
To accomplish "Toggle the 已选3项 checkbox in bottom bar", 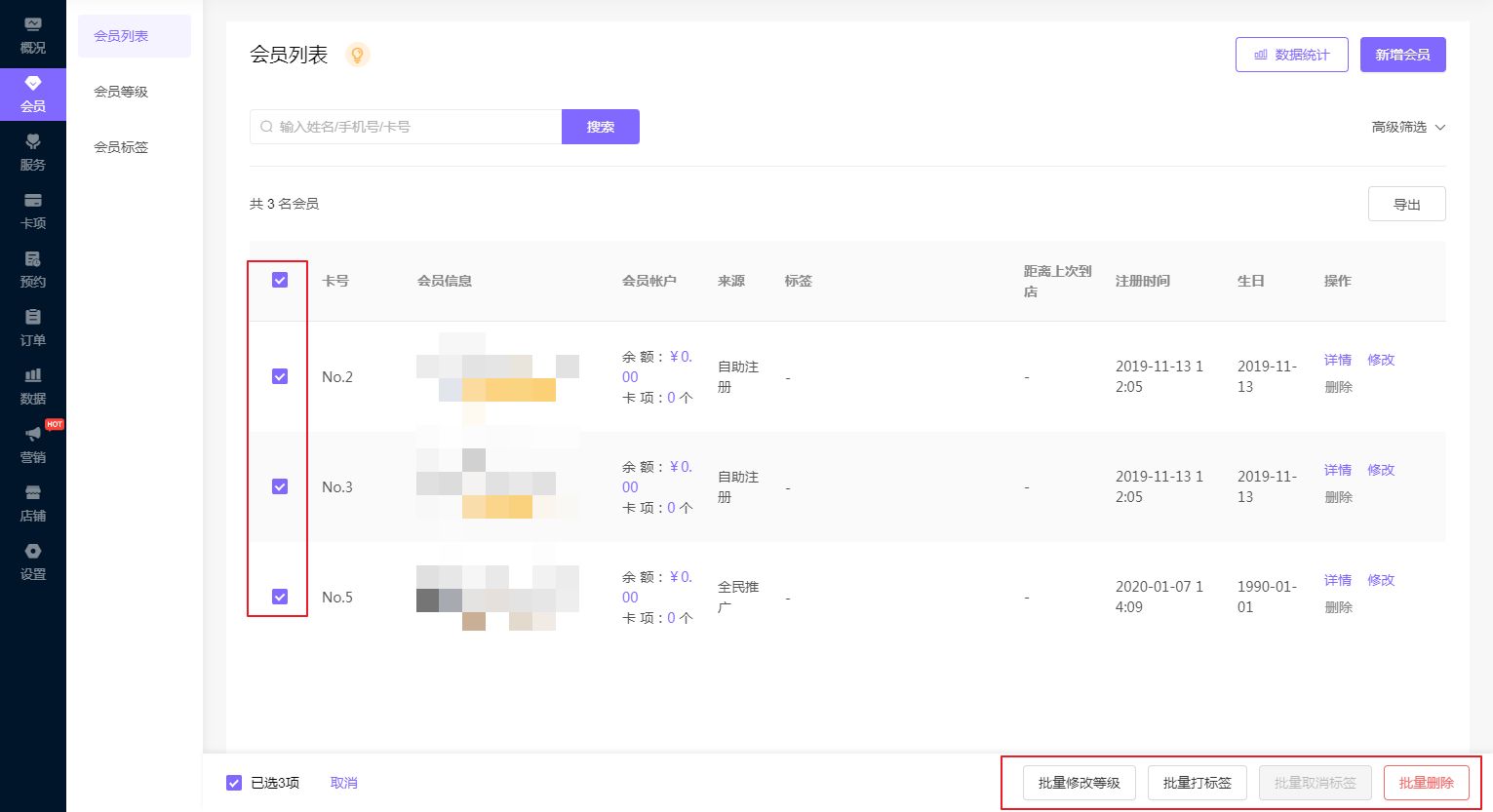I will (234, 783).
